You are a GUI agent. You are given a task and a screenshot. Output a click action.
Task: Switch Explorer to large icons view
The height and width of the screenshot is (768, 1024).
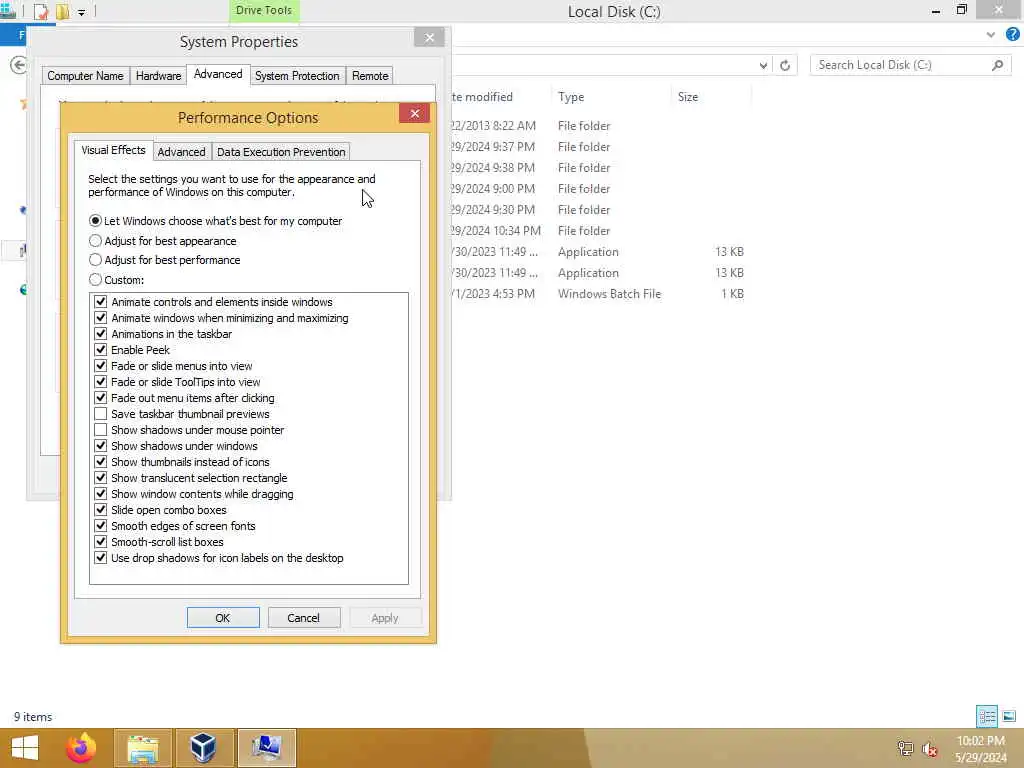[x=1009, y=716]
